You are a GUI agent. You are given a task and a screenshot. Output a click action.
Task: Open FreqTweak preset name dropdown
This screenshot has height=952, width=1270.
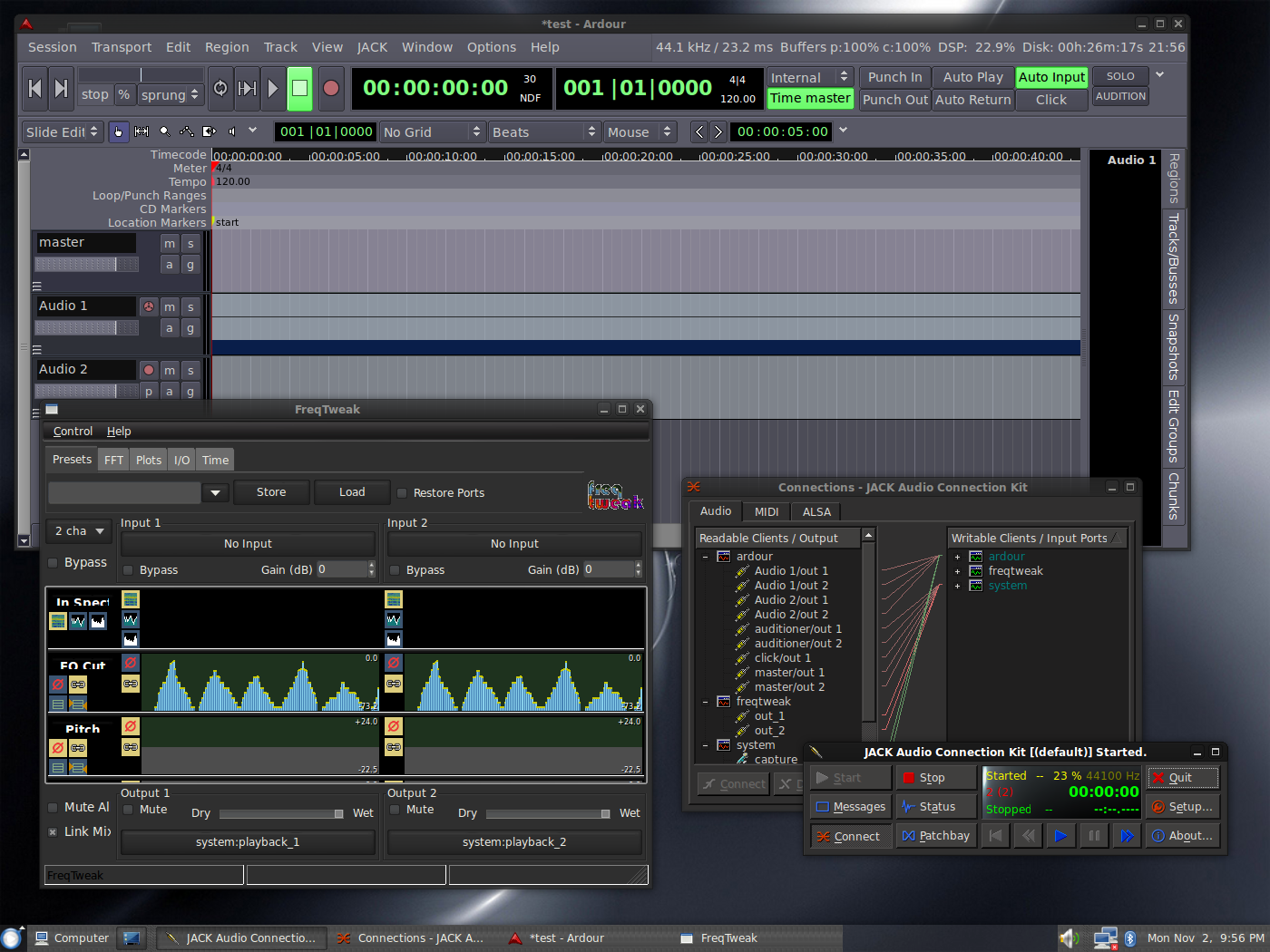(215, 493)
